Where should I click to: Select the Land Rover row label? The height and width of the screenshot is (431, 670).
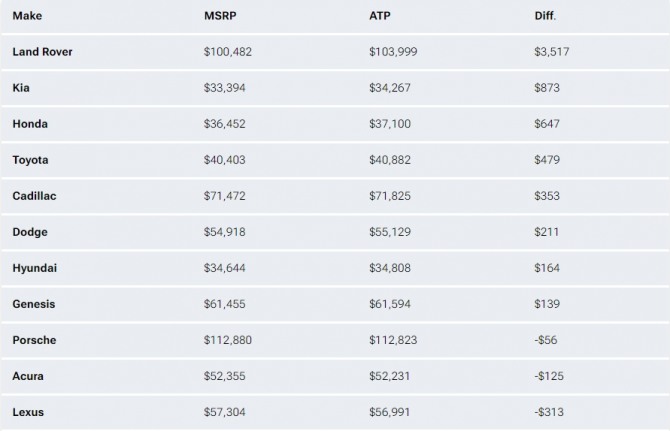tap(42, 52)
